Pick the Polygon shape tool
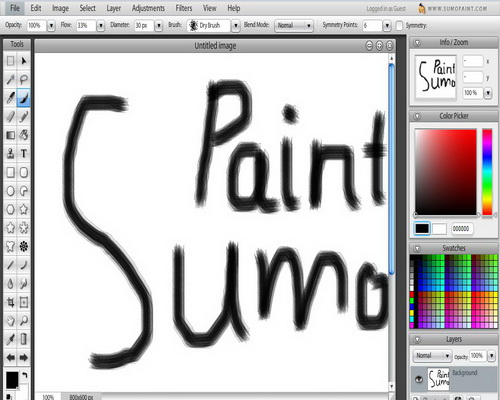500x400 pixels. [10, 209]
